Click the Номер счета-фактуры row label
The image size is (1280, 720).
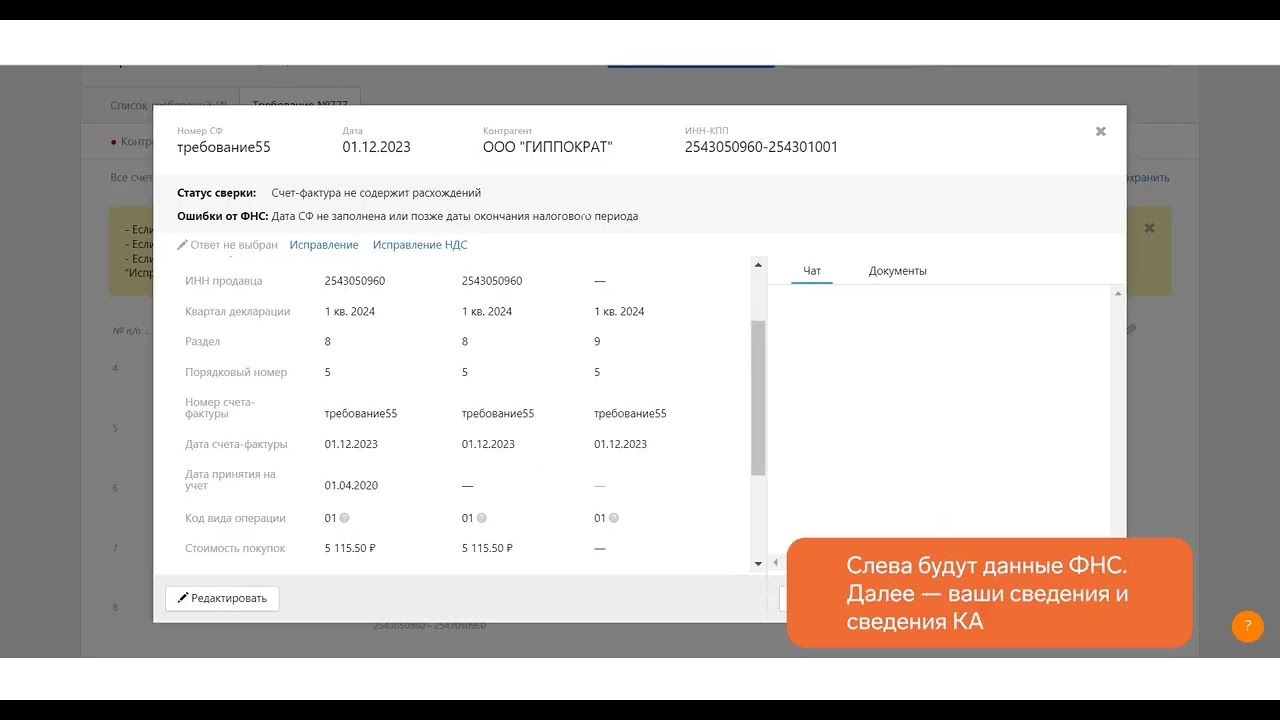[x=220, y=408]
